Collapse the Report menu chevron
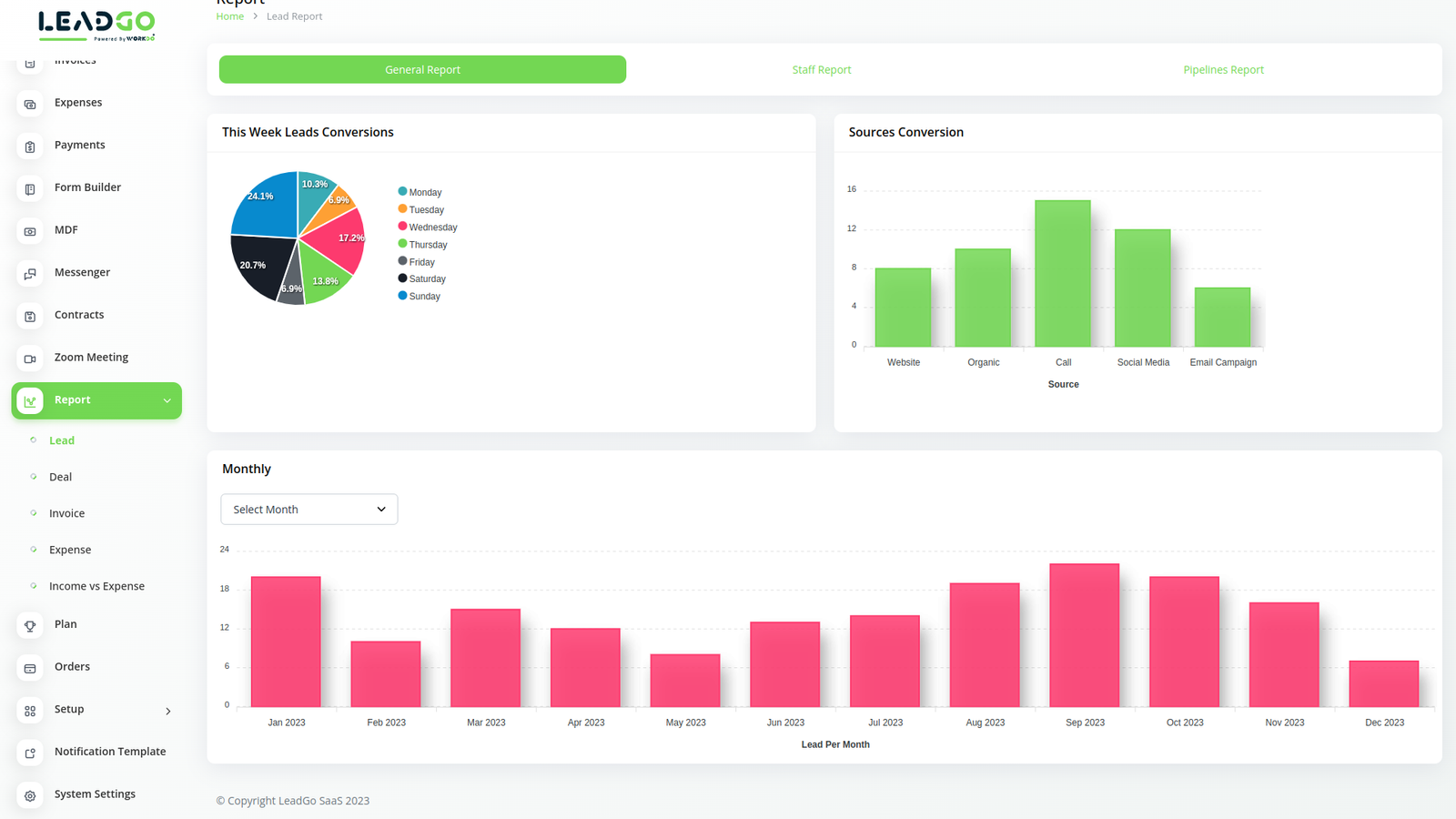The image size is (1456, 819). (167, 400)
